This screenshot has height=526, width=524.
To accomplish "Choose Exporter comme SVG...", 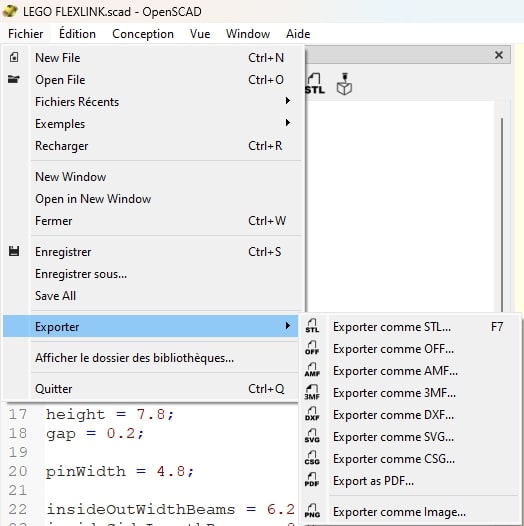I will [410, 437].
